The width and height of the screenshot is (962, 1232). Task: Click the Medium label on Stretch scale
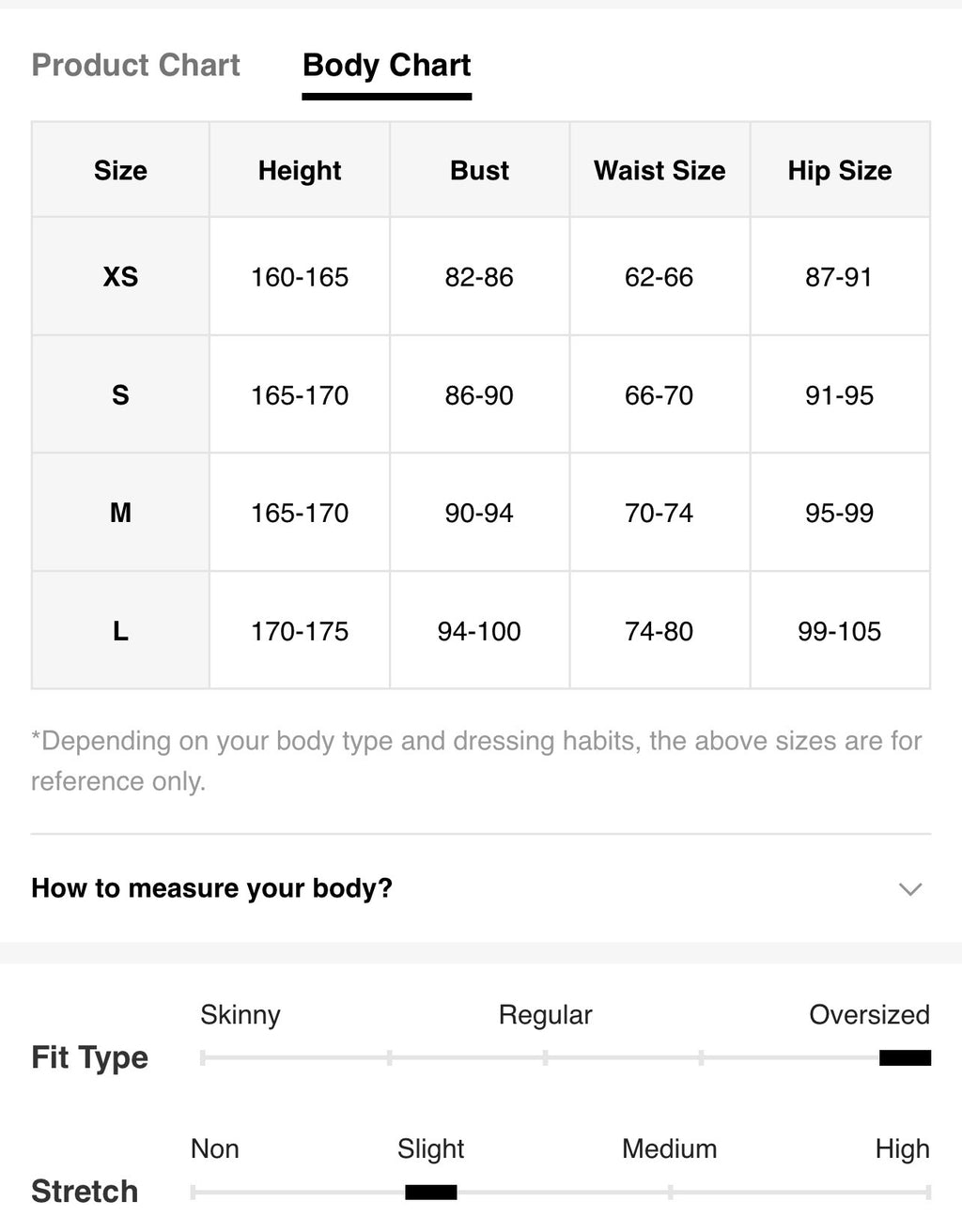pyautogui.click(x=669, y=1149)
